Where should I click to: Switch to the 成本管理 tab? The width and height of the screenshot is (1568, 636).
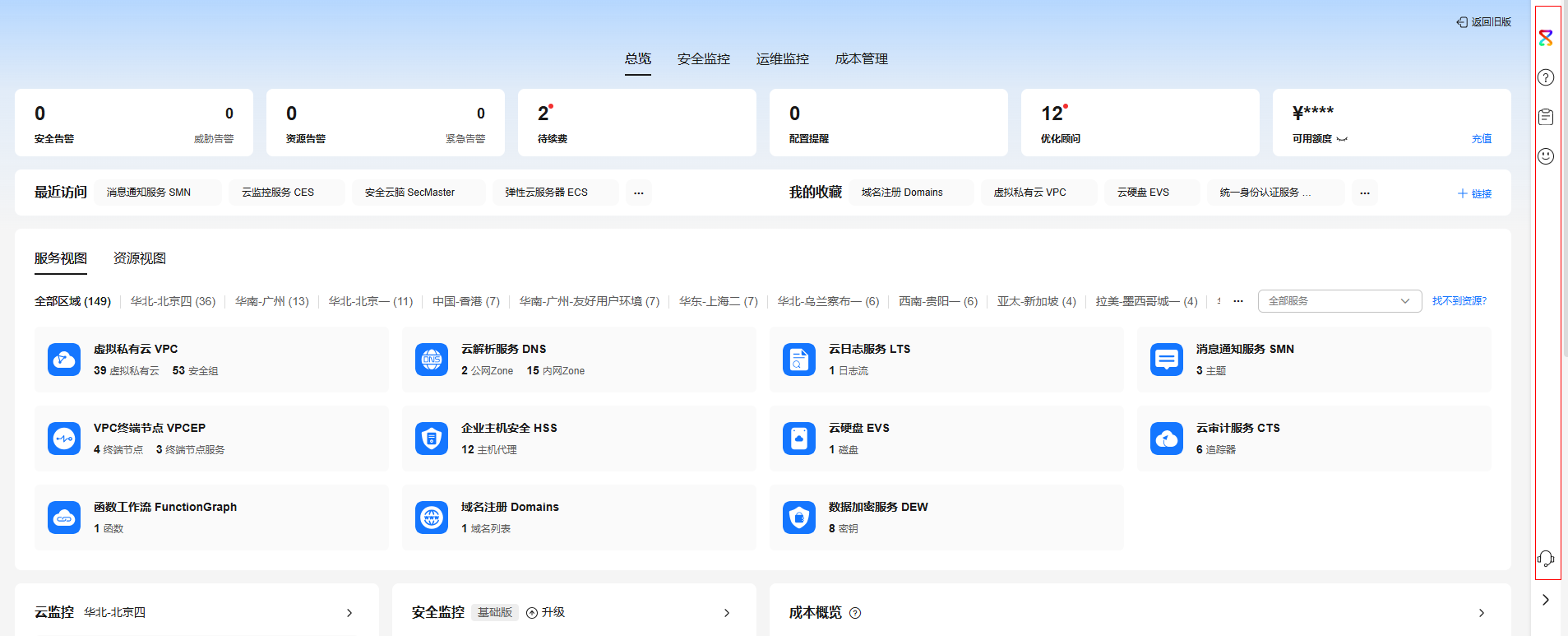click(862, 59)
